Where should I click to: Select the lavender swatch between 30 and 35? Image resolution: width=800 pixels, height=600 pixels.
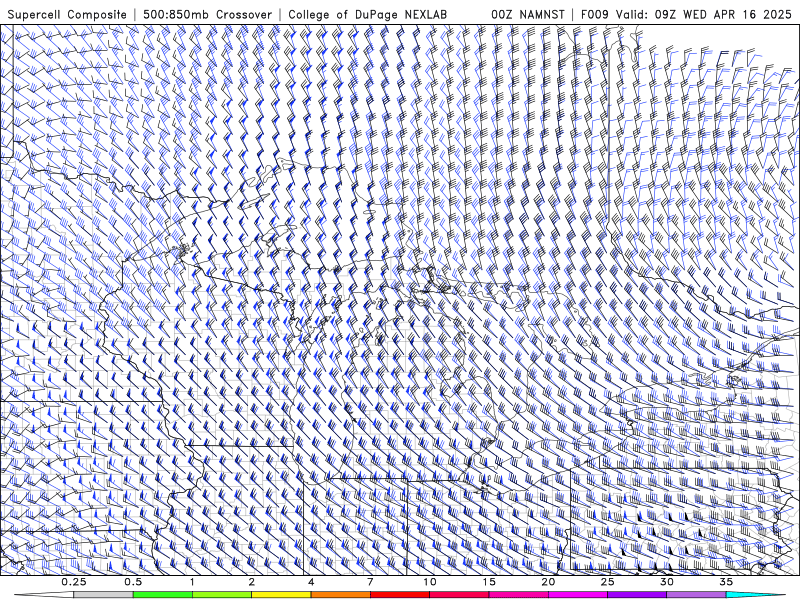click(x=696, y=595)
